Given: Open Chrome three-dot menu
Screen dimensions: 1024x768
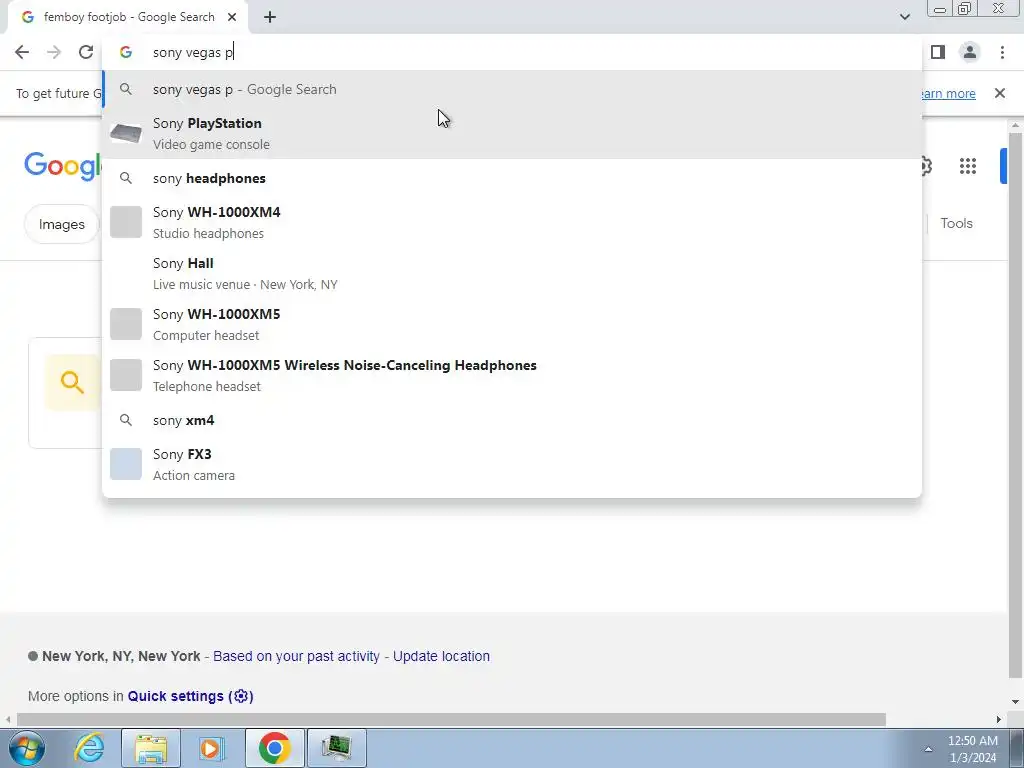Looking at the screenshot, I should pos(1002,52).
